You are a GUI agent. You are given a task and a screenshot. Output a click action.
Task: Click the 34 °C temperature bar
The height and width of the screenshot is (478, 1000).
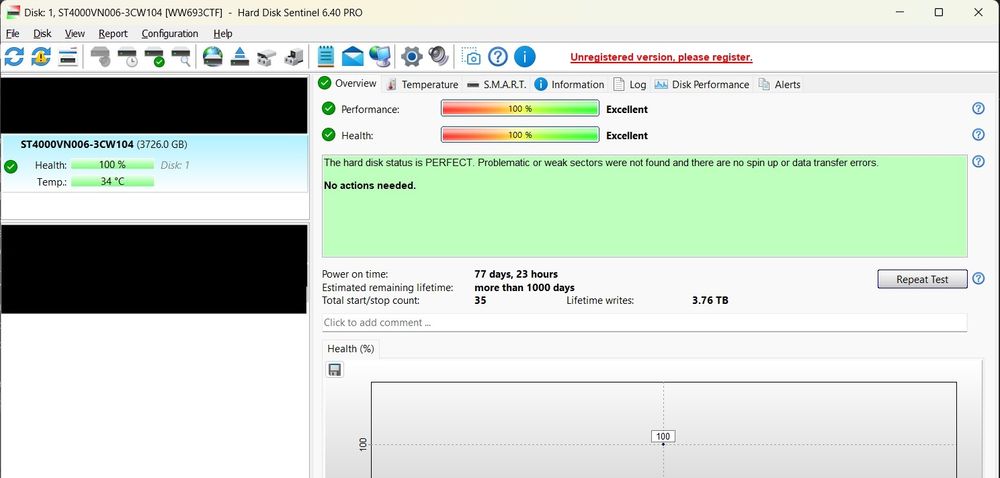112,182
